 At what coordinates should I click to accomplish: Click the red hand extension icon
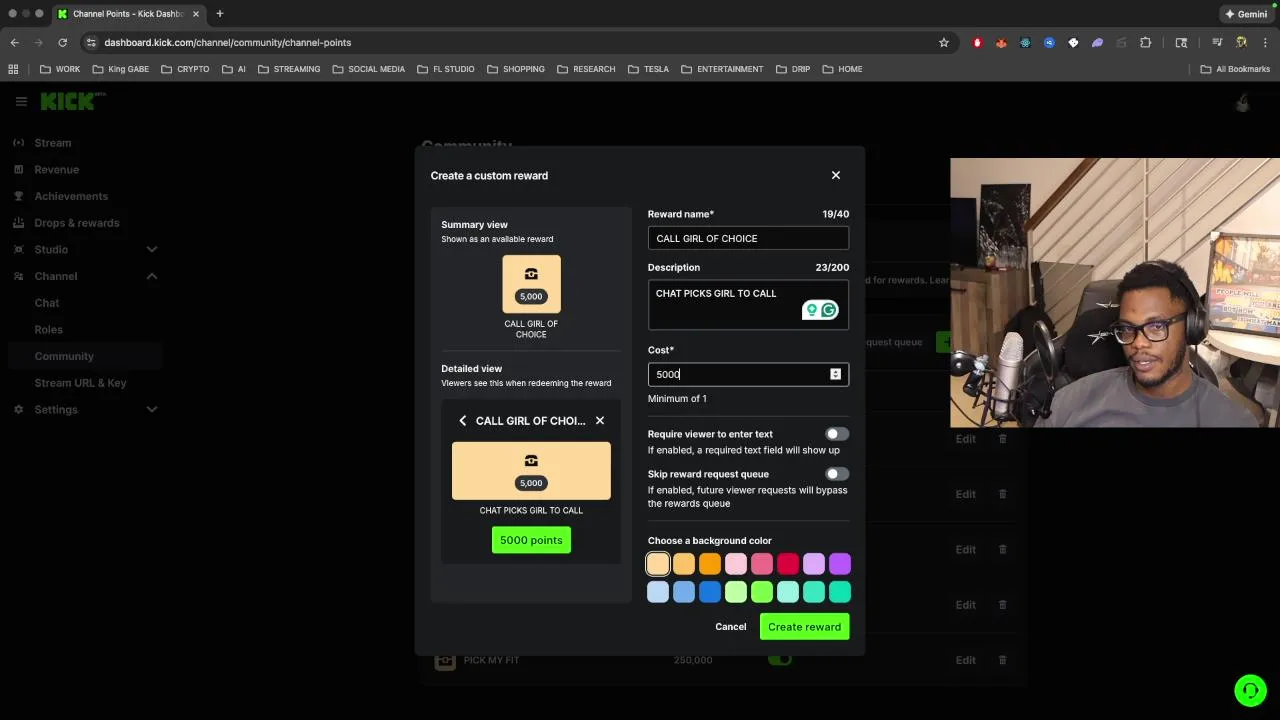click(x=977, y=43)
